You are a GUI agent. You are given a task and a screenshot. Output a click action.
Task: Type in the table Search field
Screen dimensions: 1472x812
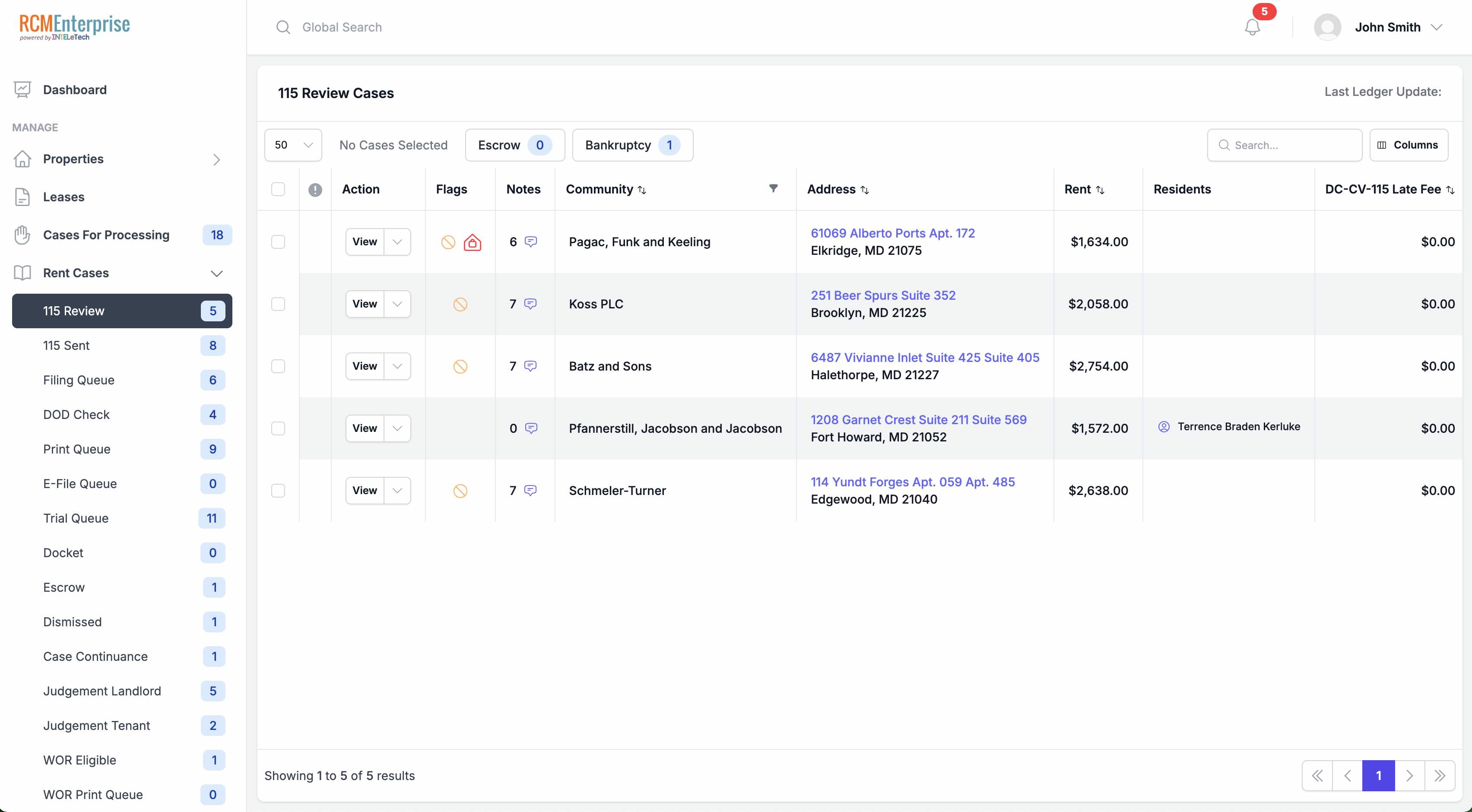coord(1284,145)
